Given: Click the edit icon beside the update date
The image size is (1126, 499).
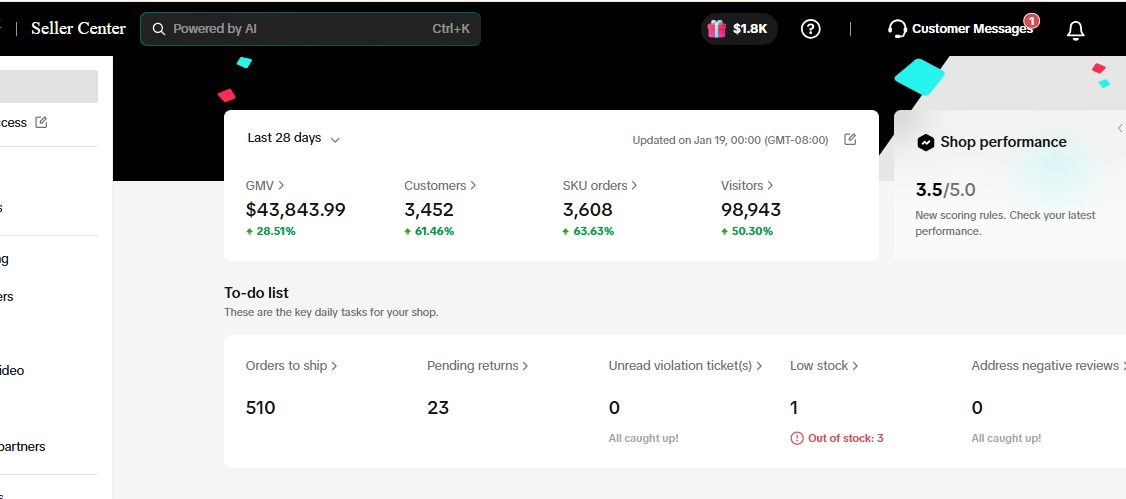Looking at the screenshot, I should point(850,139).
